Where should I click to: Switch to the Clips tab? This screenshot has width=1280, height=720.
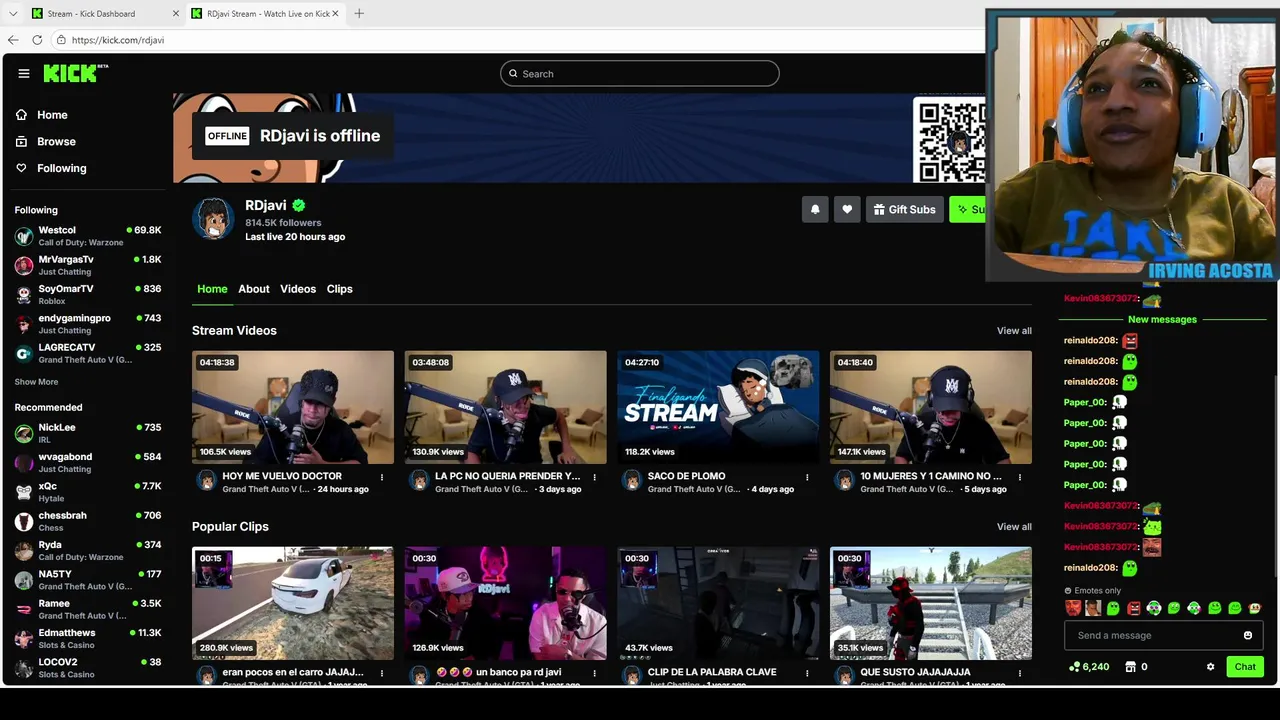click(x=340, y=289)
